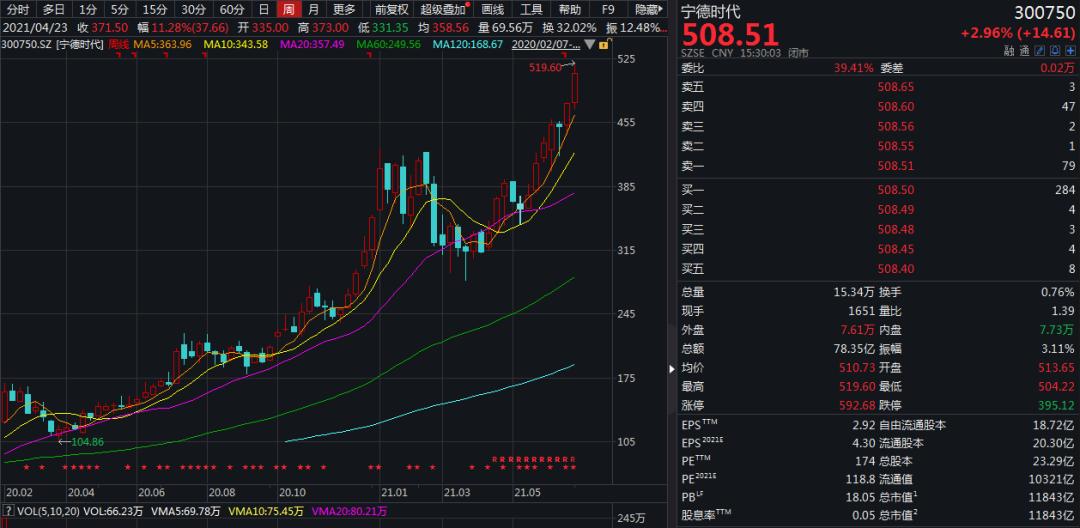Click the 流通值 value 10321亿
The image size is (1080, 528).
1053,482
